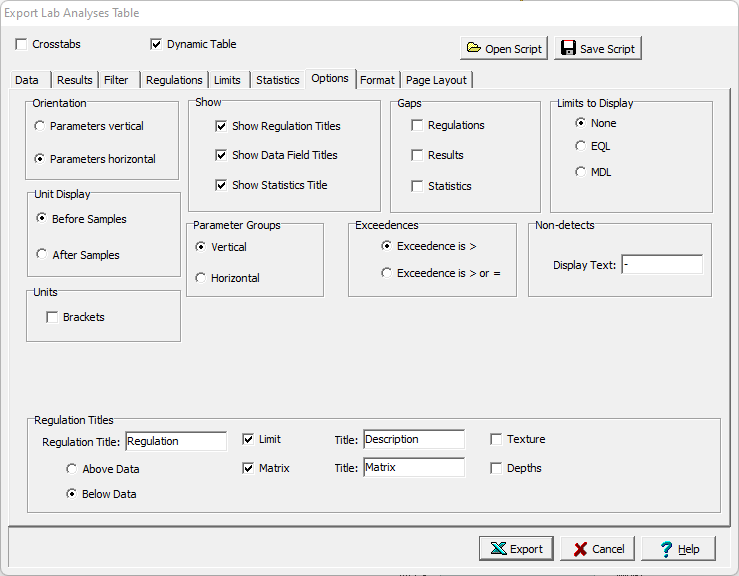
Task: Choose After Samples unit display
Action: click(x=41, y=255)
